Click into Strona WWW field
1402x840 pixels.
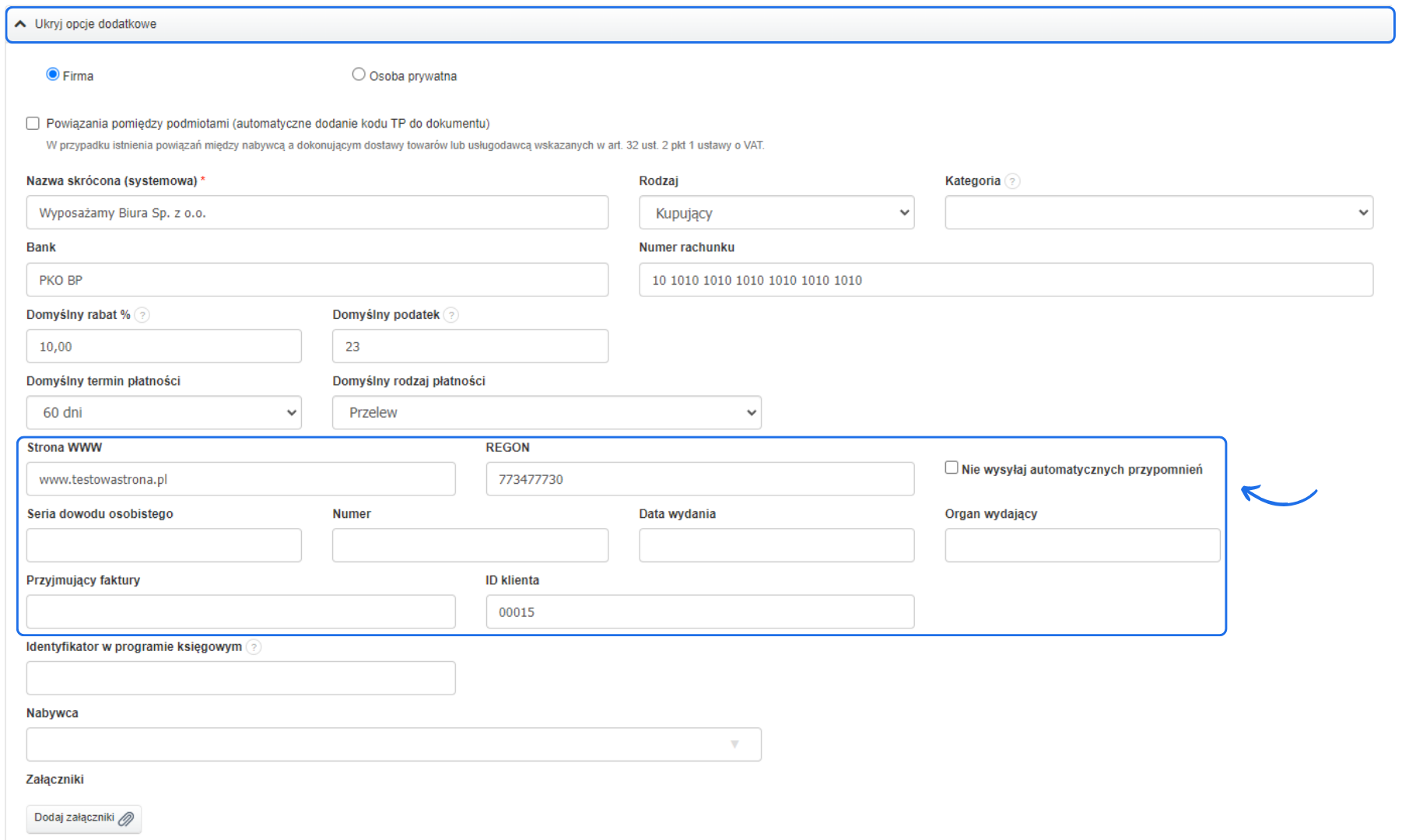pos(240,479)
